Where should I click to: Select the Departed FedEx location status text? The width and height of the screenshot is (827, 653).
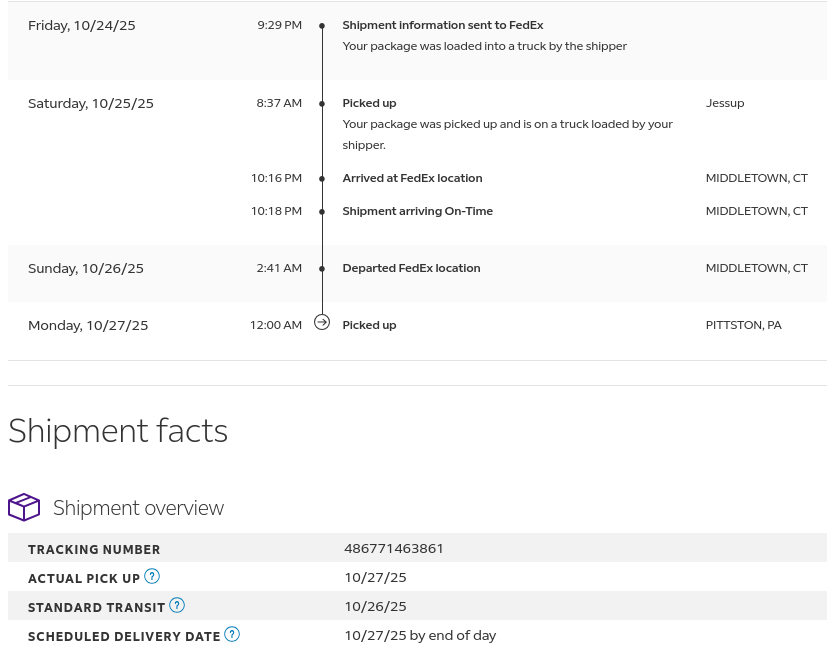click(x=411, y=268)
